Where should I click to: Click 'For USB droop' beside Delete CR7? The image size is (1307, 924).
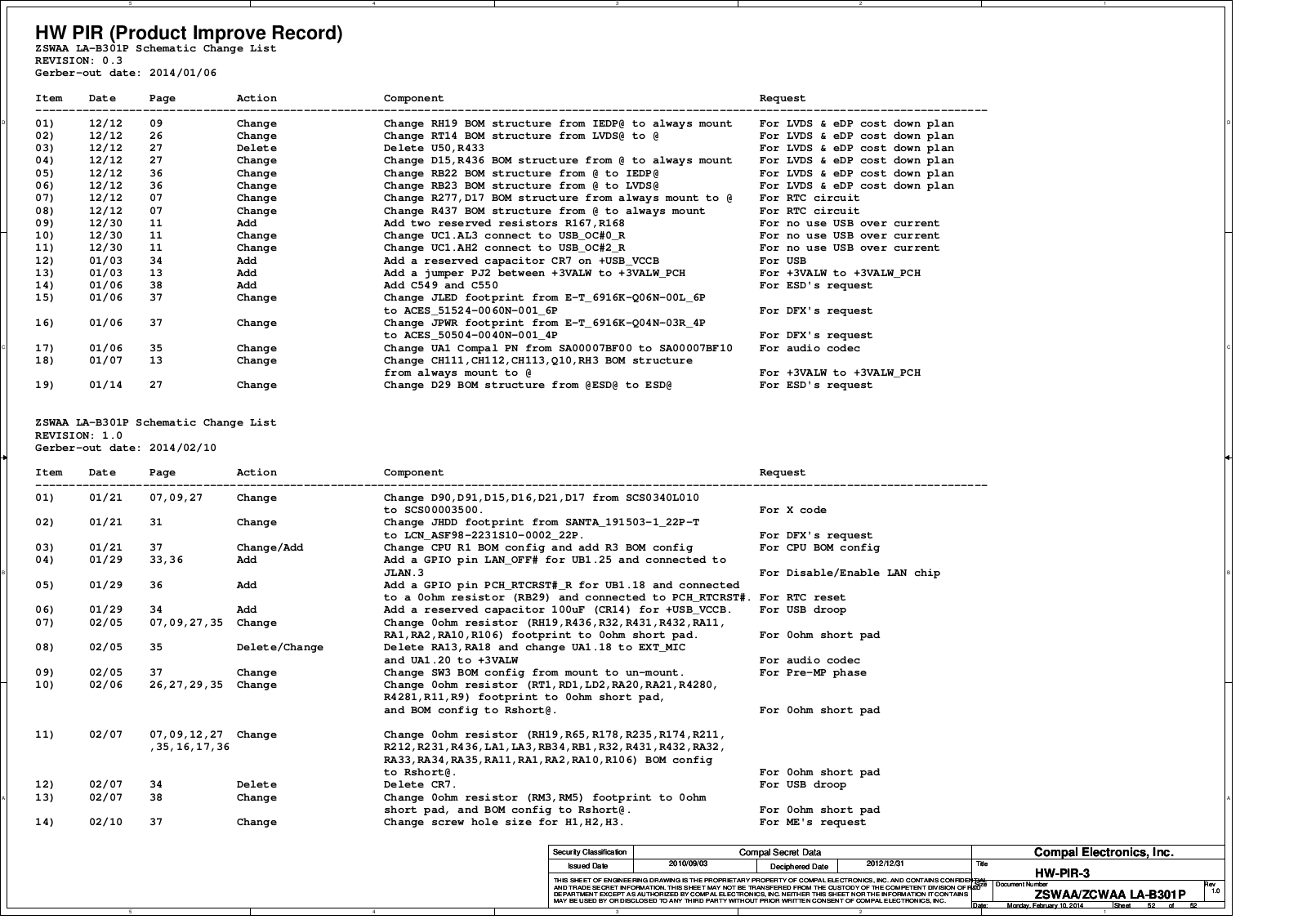tap(802, 784)
